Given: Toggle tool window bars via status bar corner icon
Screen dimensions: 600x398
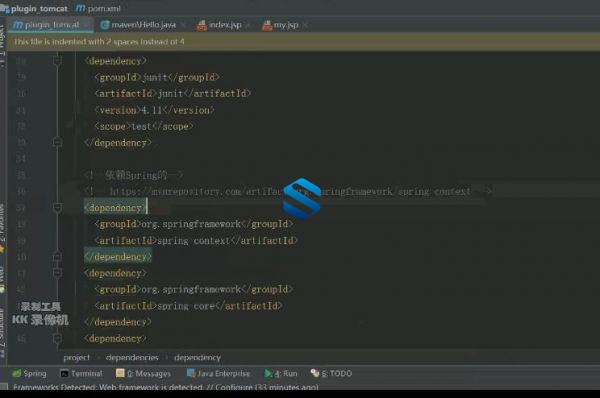Looking at the screenshot, I should tap(4, 387).
